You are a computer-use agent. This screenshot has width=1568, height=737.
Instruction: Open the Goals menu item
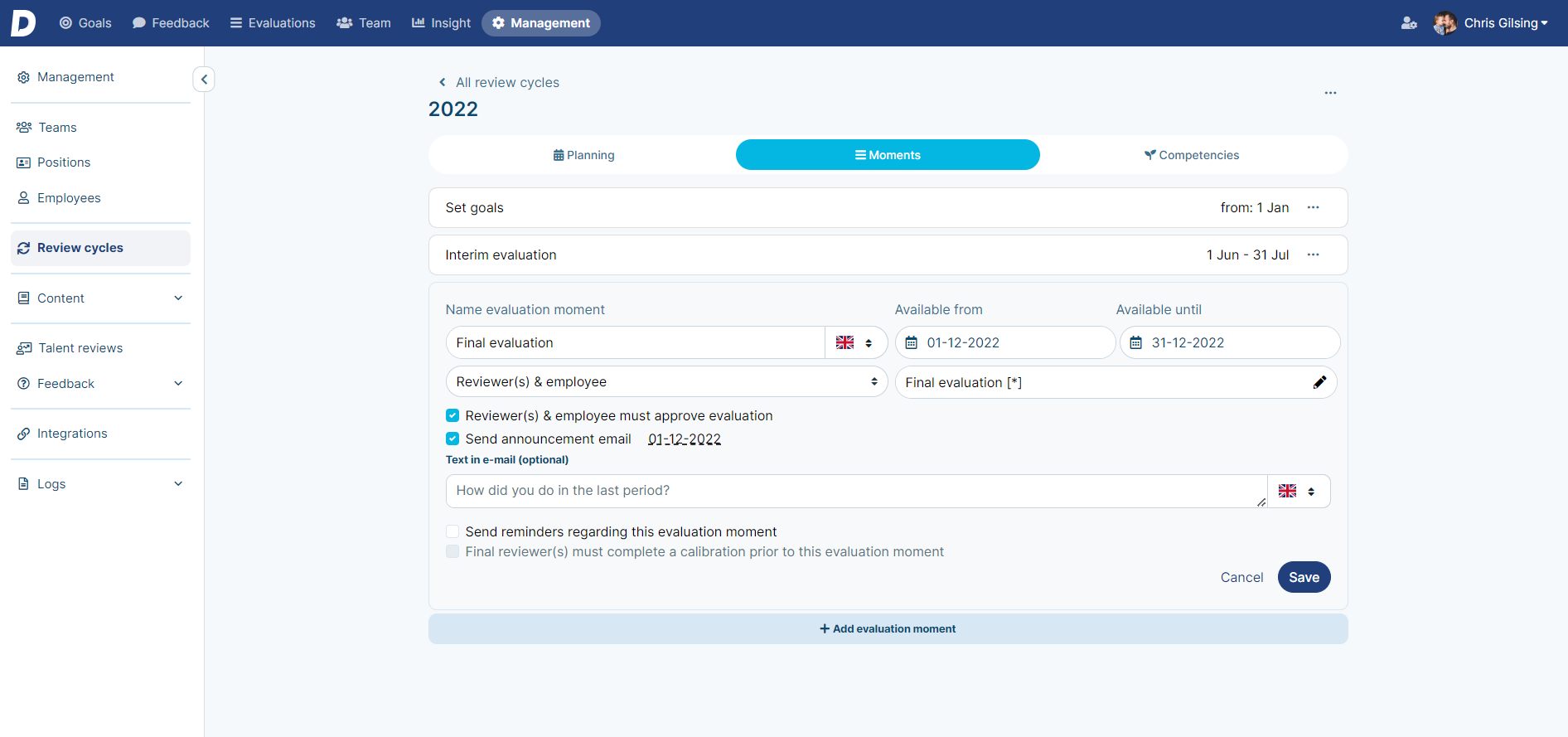pyautogui.click(x=85, y=23)
